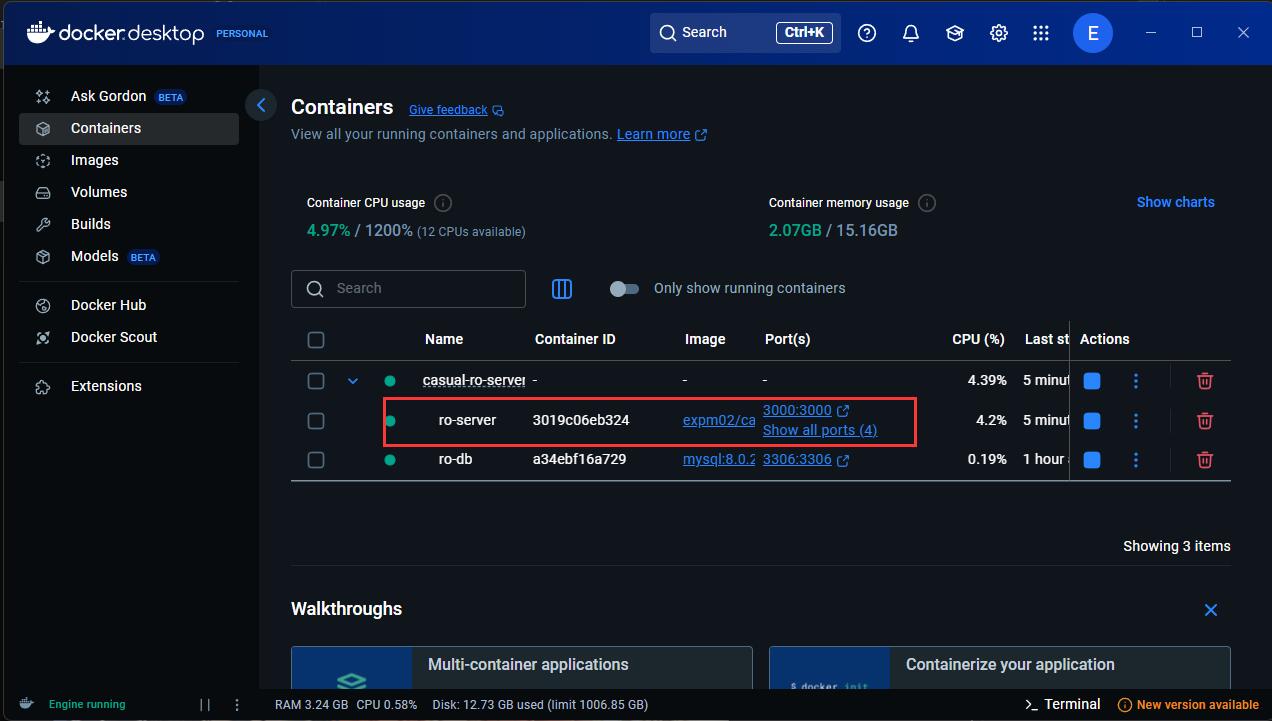This screenshot has width=1272, height=721.
Task: Click the Give feedback link
Action: [456, 110]
